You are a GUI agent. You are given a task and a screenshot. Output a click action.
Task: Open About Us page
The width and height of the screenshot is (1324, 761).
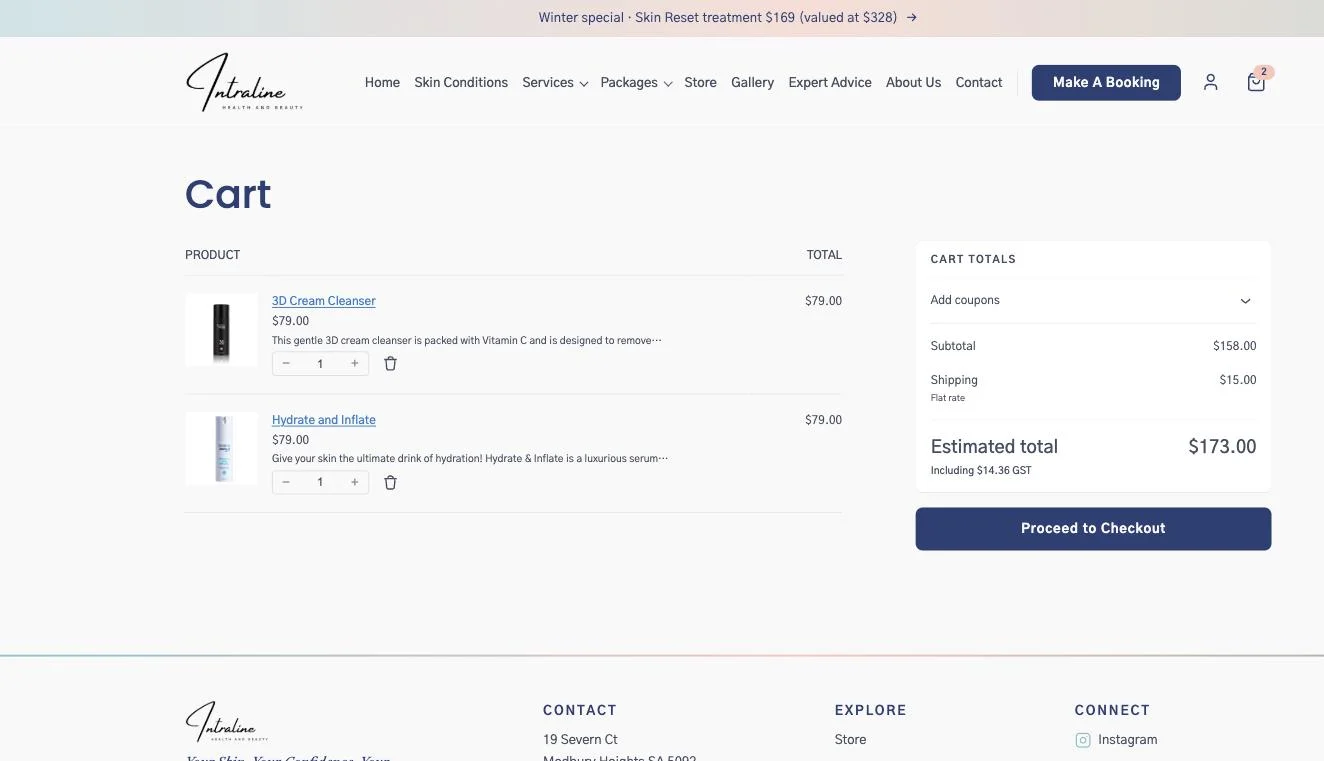[913, 82]
